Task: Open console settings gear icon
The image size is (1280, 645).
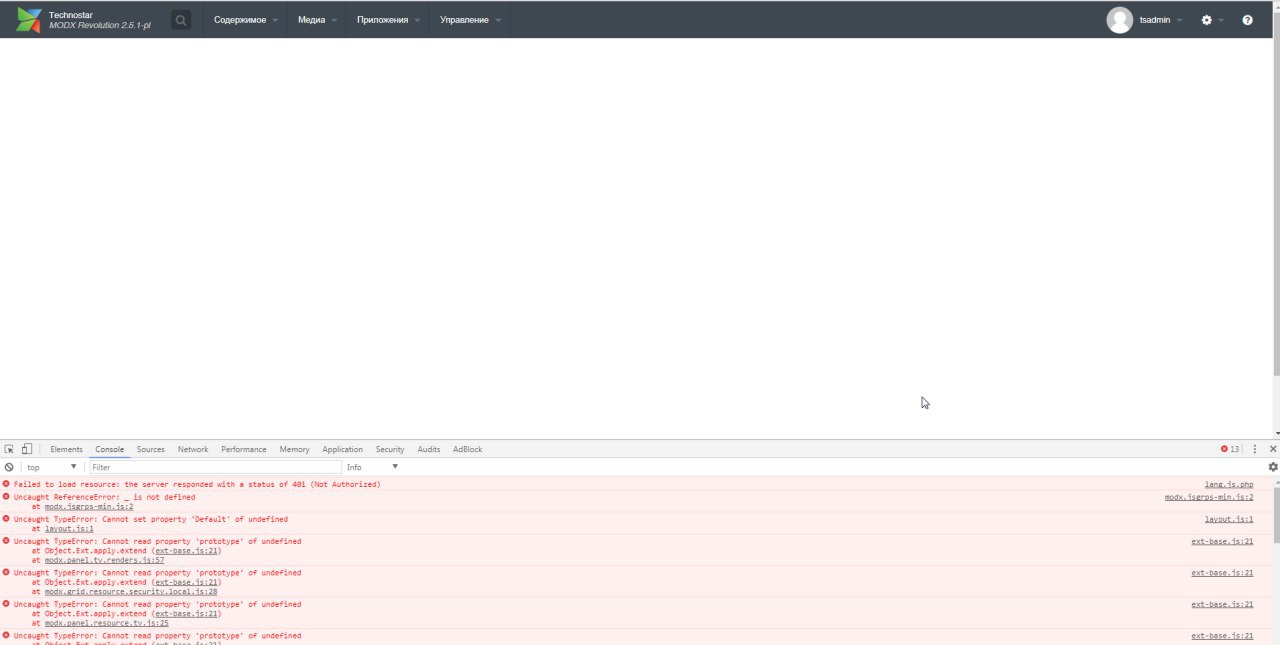Action: point(1273,467)
